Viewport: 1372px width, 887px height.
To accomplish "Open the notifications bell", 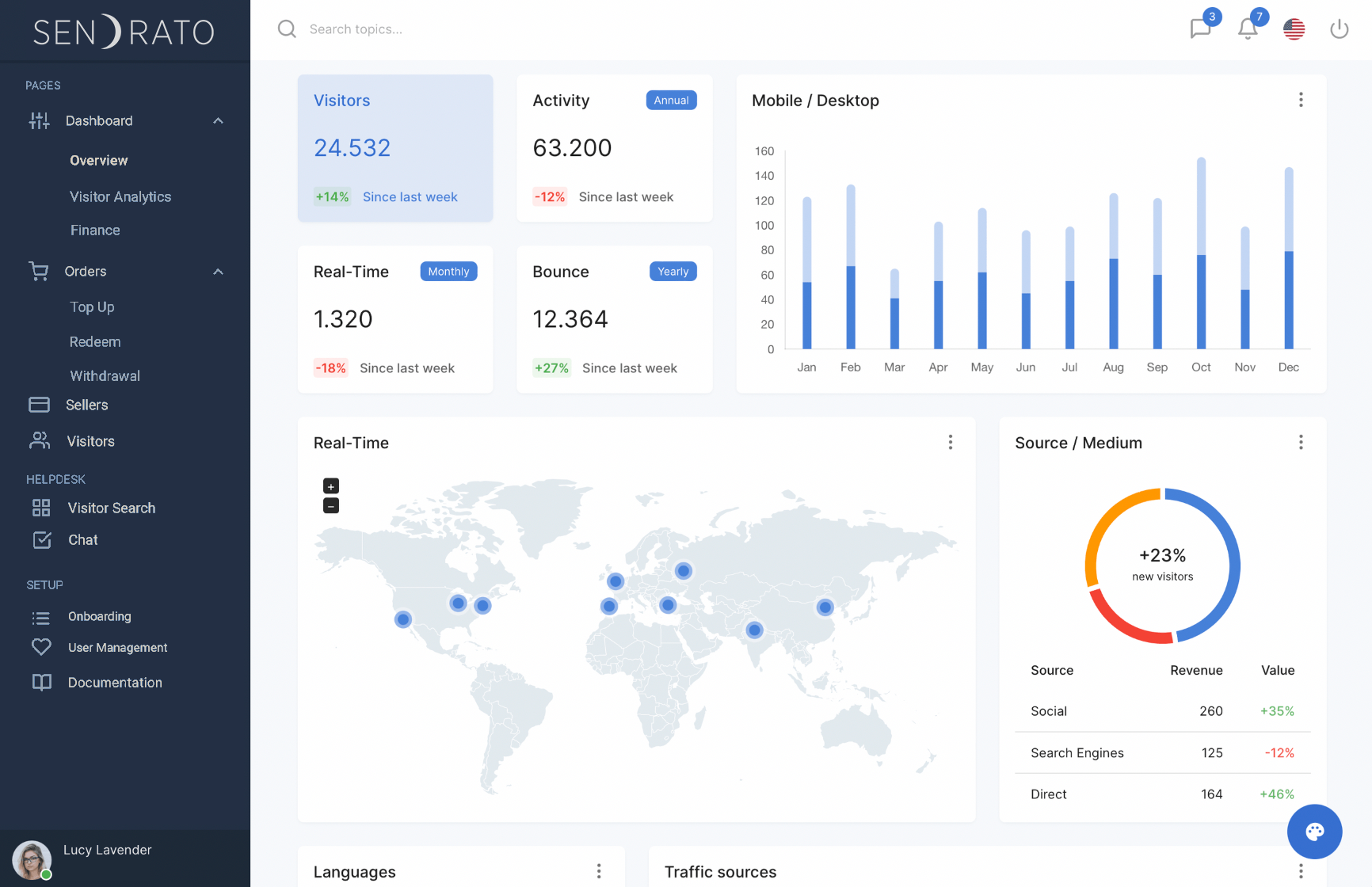I will pos(1248,29).
